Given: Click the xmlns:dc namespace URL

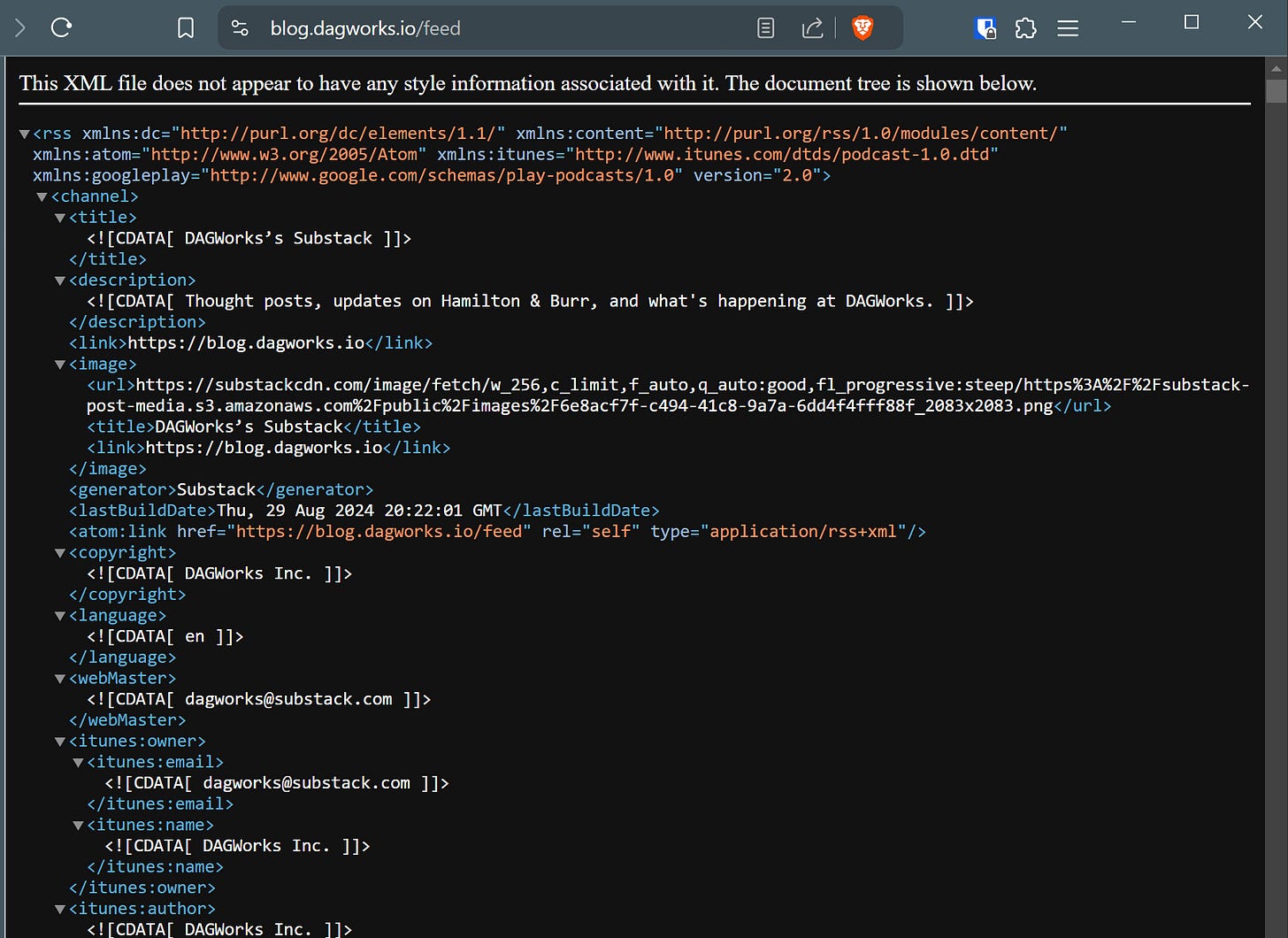Looking at the screenshot, I should pos(338,134).
